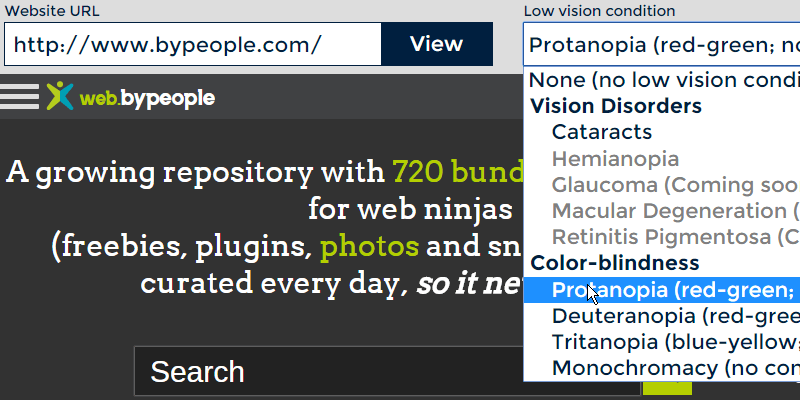Click the web.bypeople logo
The height and width of the screenshot is (400, 800).
[x=131, y=97]
